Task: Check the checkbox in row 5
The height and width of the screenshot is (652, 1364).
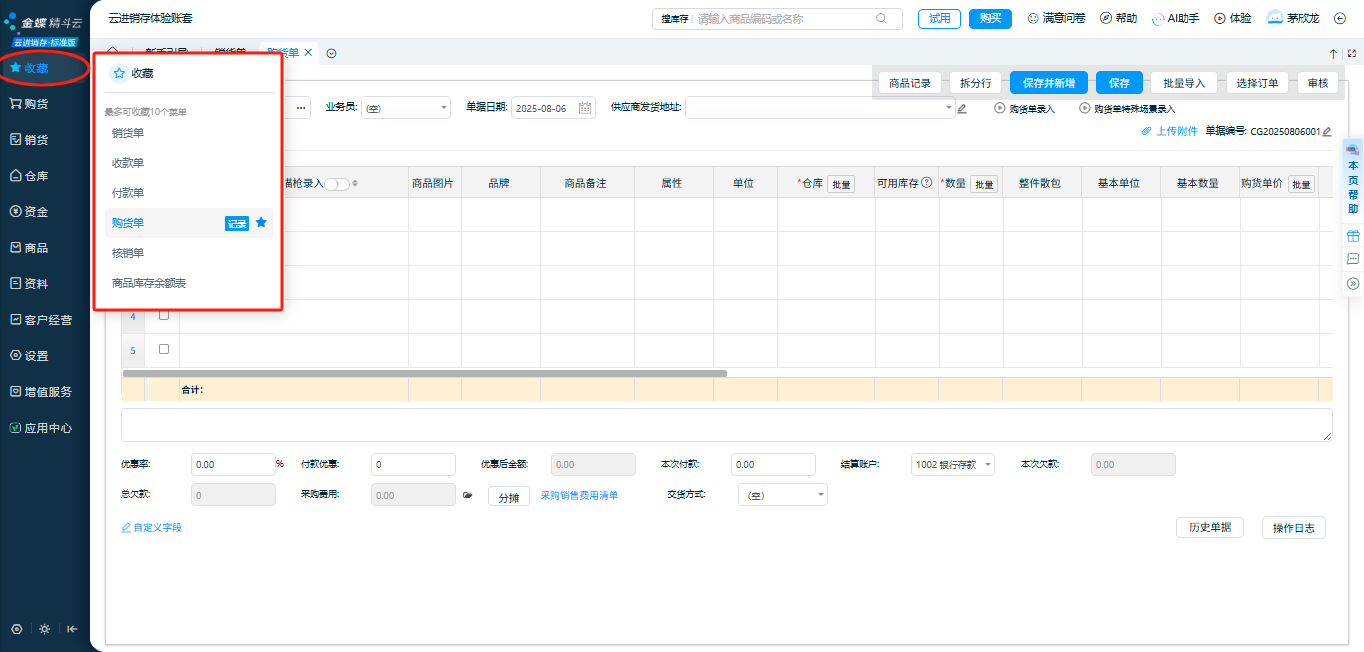Action: 164,349
